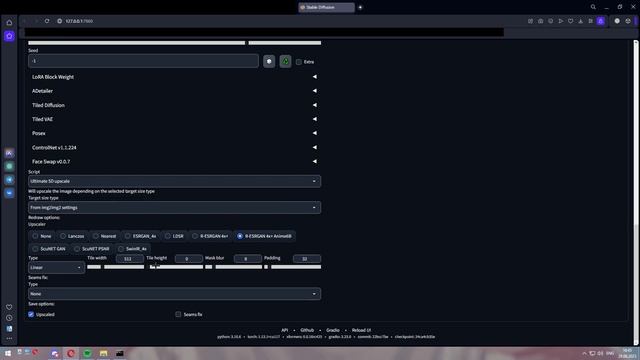Click the Mask blur number field
The height and width of the screenshot is (360, 640).
248,259
